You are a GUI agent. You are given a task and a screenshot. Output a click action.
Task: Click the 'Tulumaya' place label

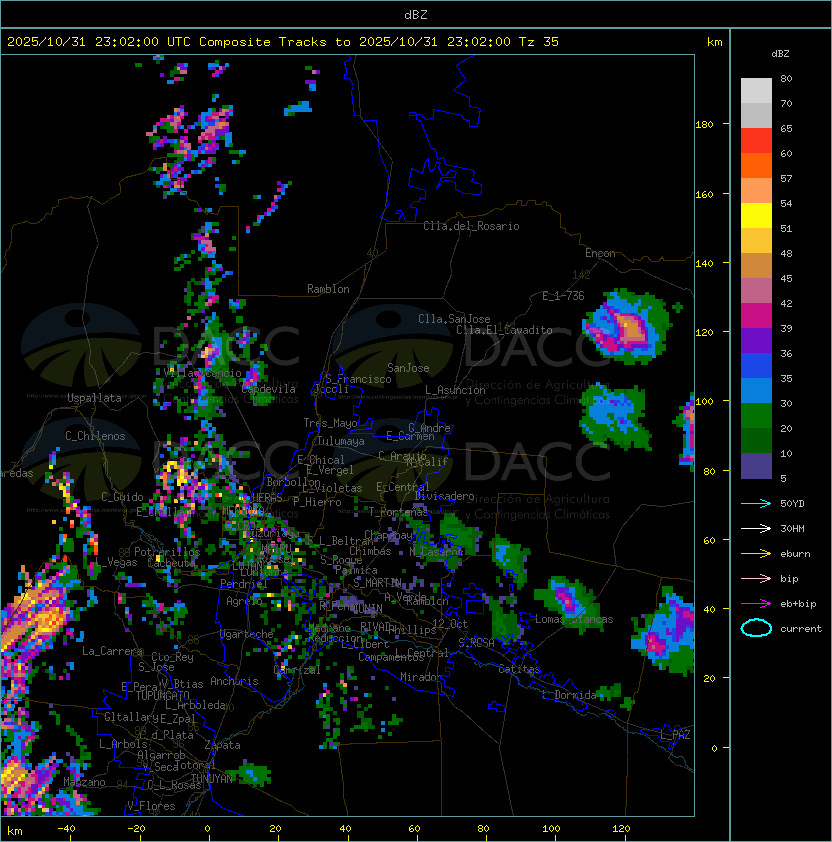tap(341, 441)
